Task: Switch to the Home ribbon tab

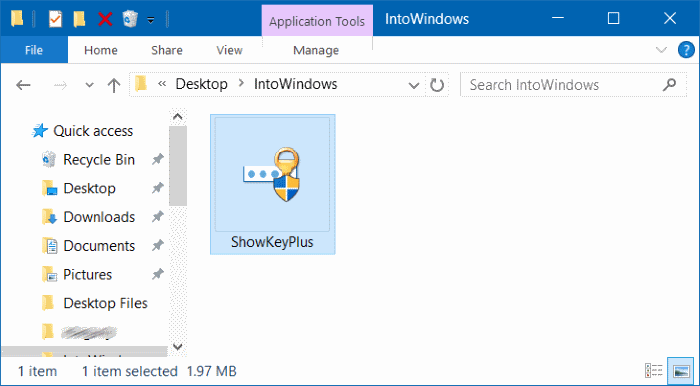Action: pos(101,50)
